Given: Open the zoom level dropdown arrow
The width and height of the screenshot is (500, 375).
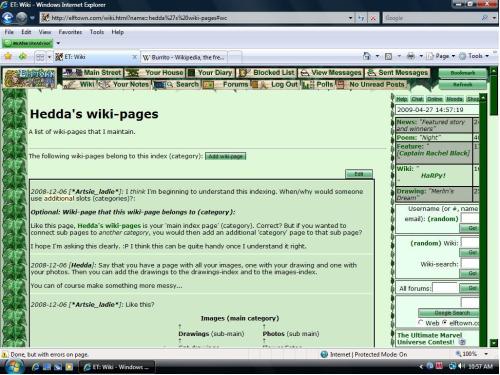Looking at the screenshot, I should [486, 354].
